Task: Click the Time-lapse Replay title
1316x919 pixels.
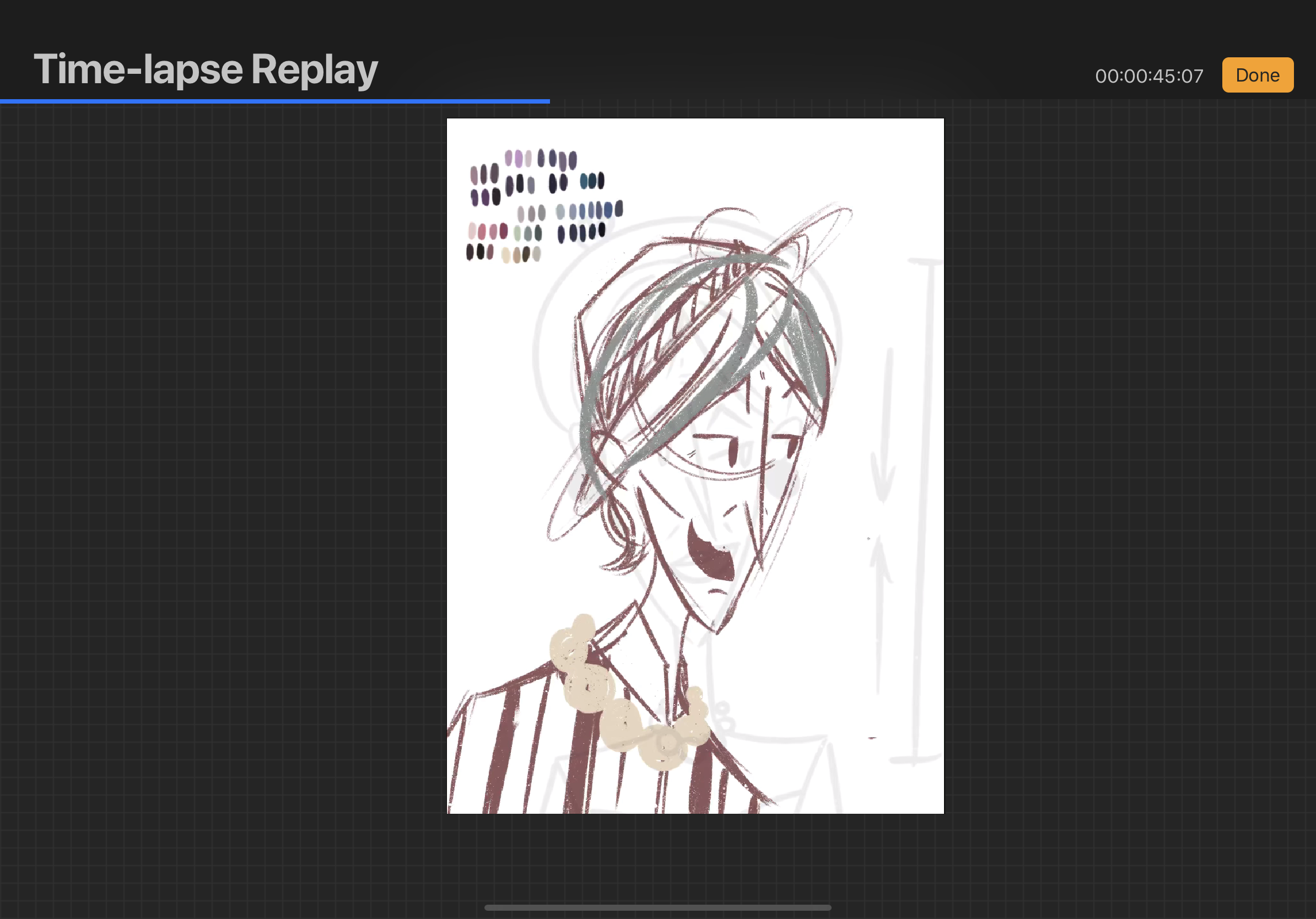Action: (x=206, y=70)
